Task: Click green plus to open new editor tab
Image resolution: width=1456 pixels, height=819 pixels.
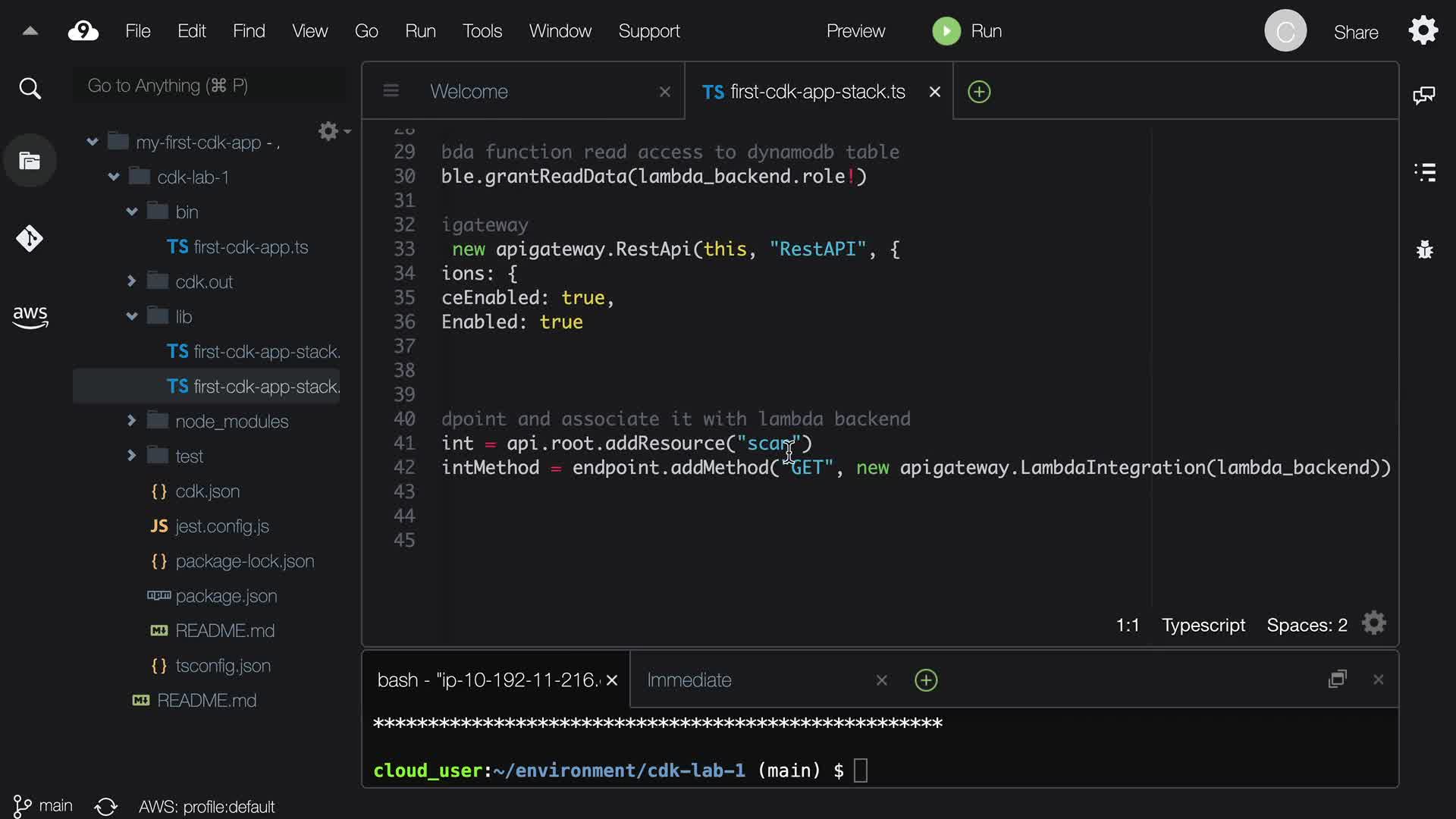Action: (x=979, y=92)
